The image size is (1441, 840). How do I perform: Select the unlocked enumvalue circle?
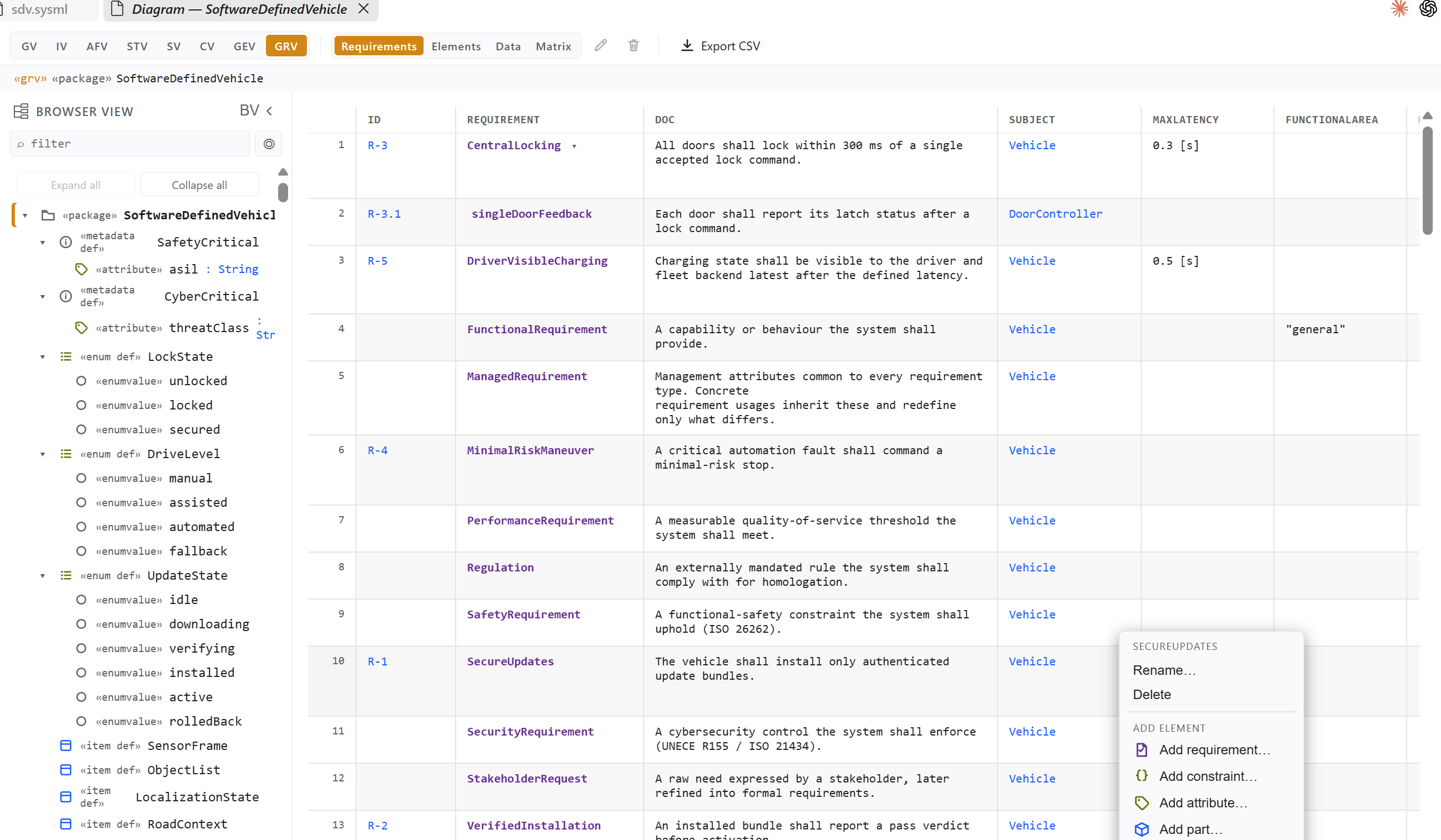[x=81, y=381]
